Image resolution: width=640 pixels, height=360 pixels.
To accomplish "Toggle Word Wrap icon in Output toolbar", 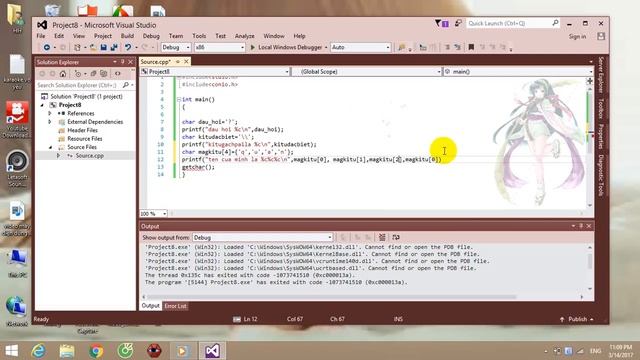I will click(x=396, y=237).
